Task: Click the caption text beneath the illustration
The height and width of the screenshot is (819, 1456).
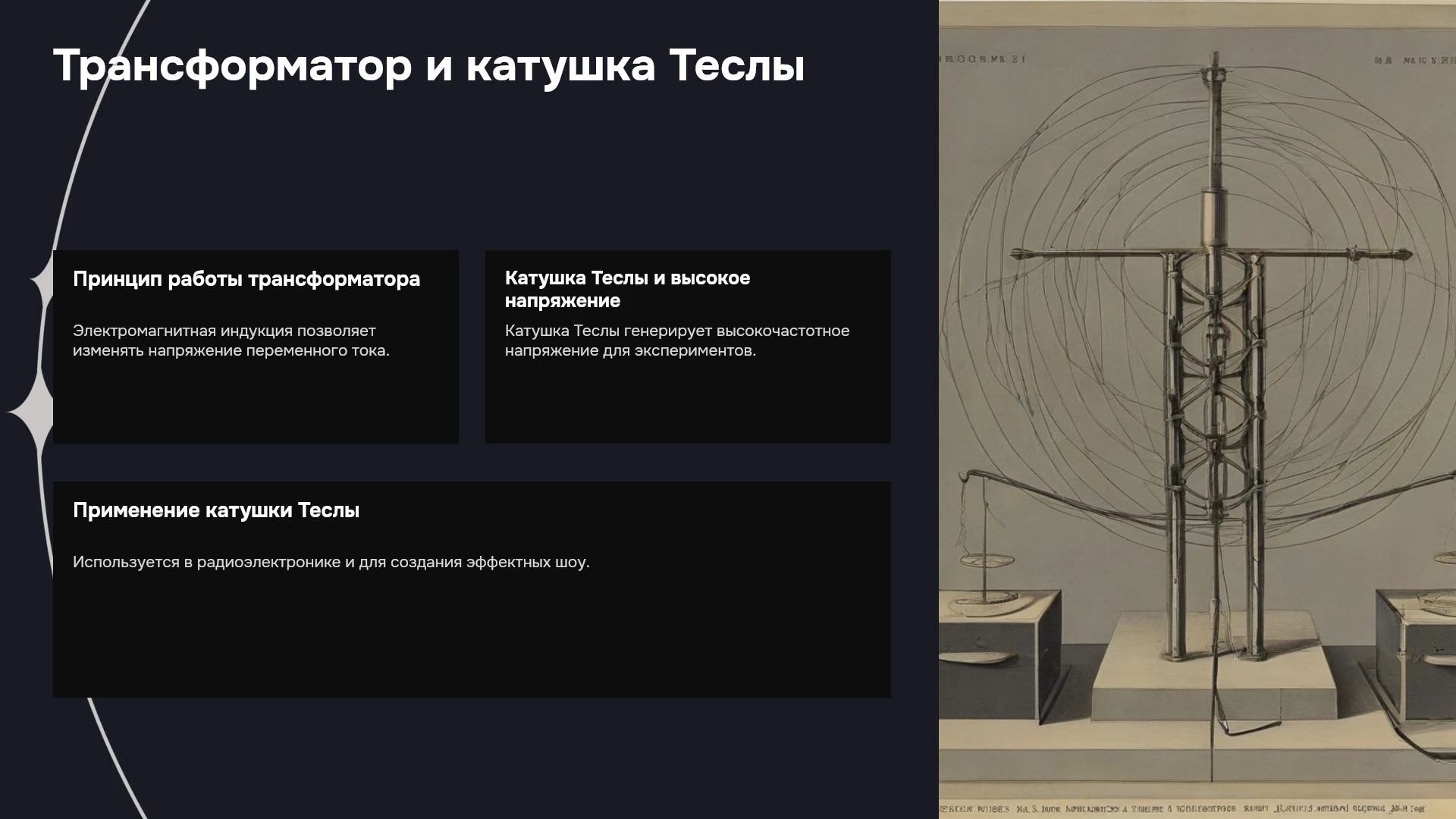Action: (1183, 808)
